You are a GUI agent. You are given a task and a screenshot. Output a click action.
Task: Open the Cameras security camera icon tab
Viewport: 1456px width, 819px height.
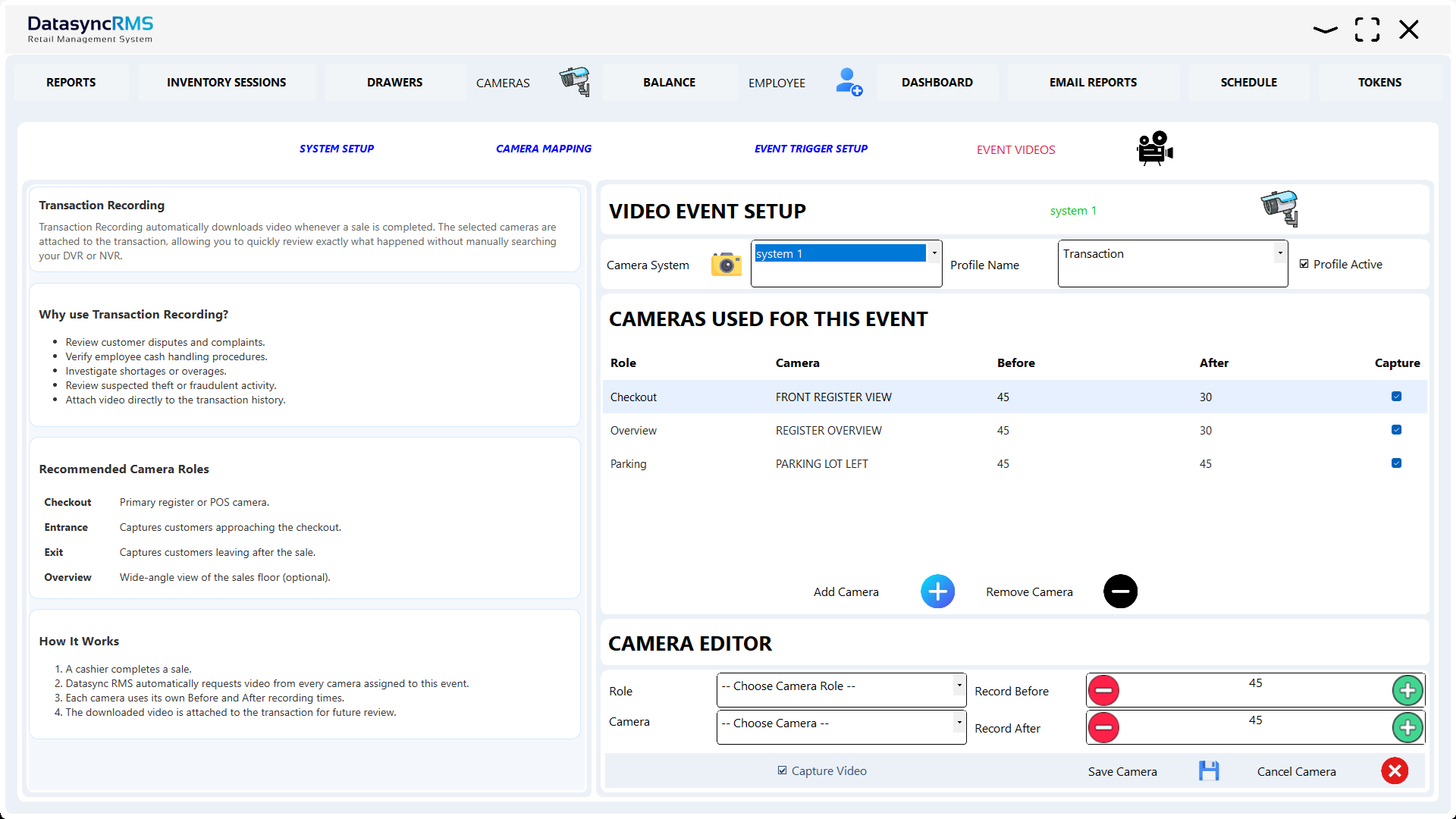[575, 81]
